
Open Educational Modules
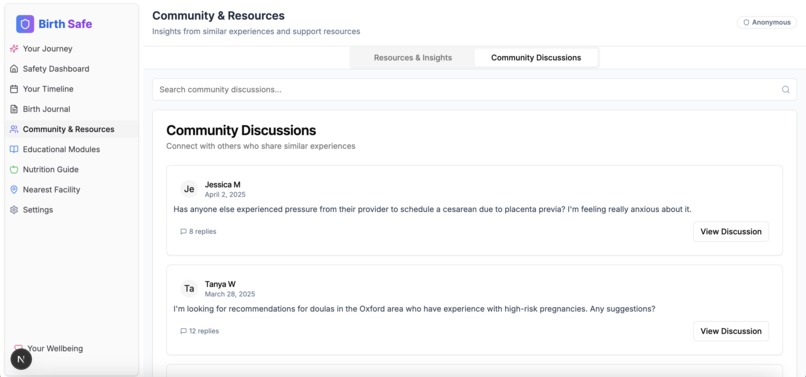[x=72, y=149]
